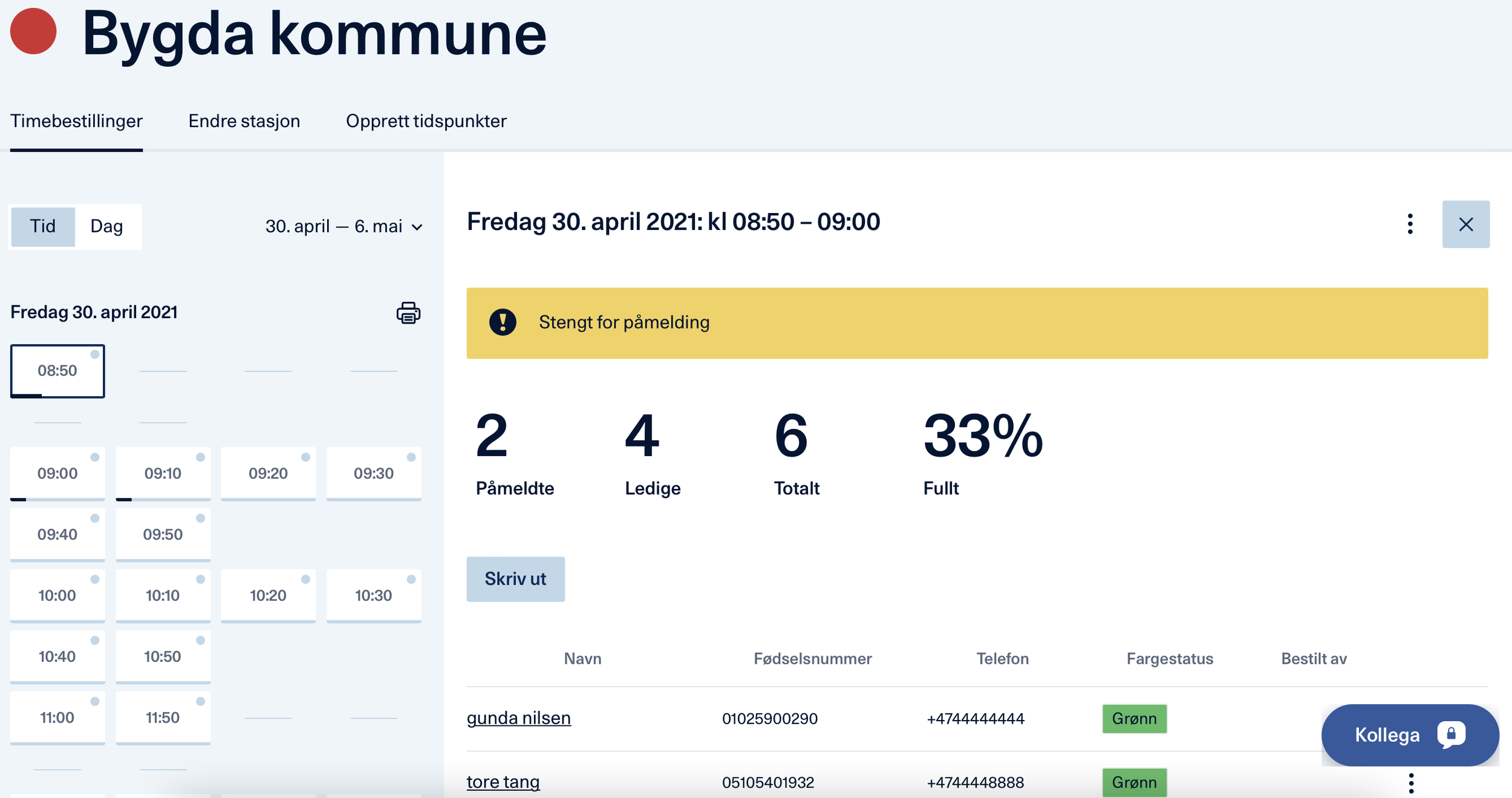Click the Grønn status badge for gunda nilsen
1512x798 pixels.
pos(1134,719)
